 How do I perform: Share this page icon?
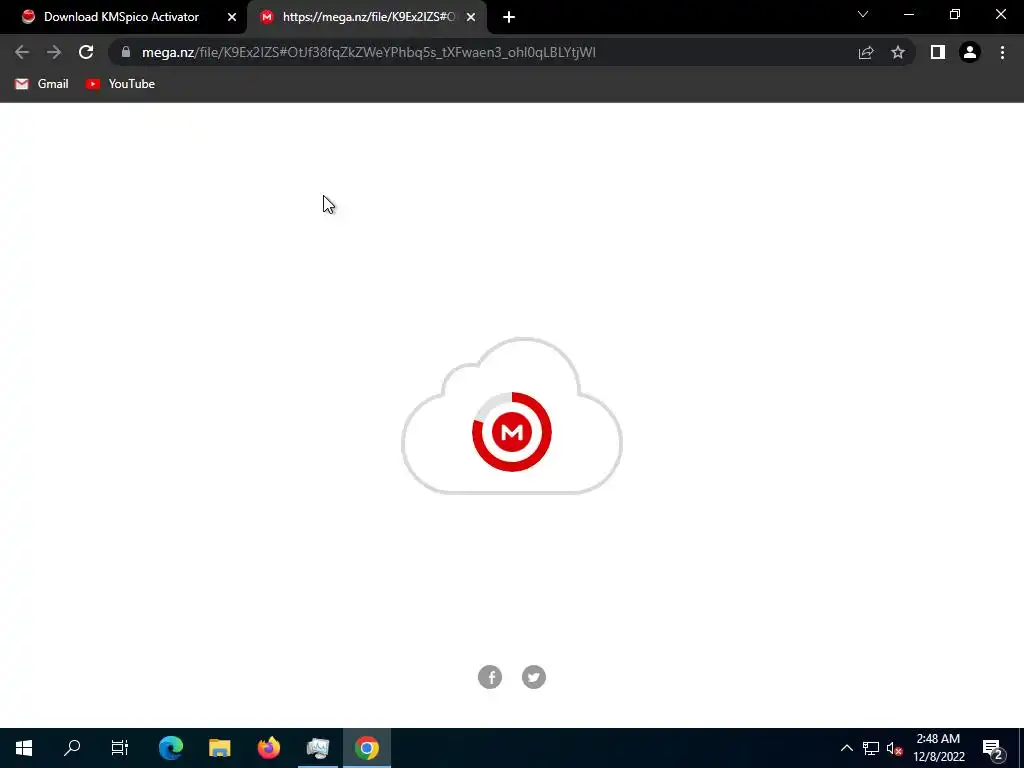point(866,52)
